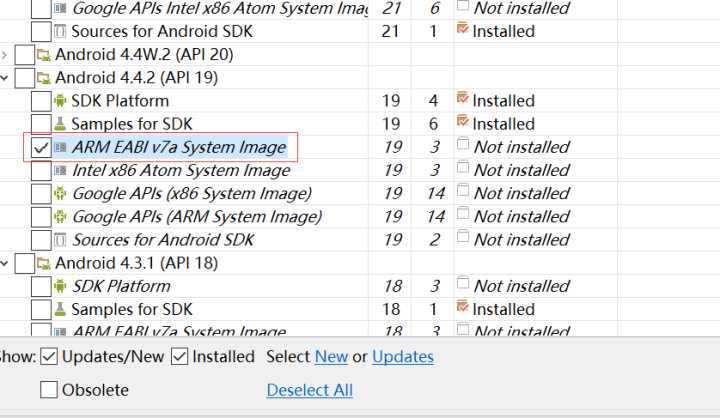Enable the Obsolete checkbox
The height and width of the screenshot is (418, 720).
click(x=49, y=389)
